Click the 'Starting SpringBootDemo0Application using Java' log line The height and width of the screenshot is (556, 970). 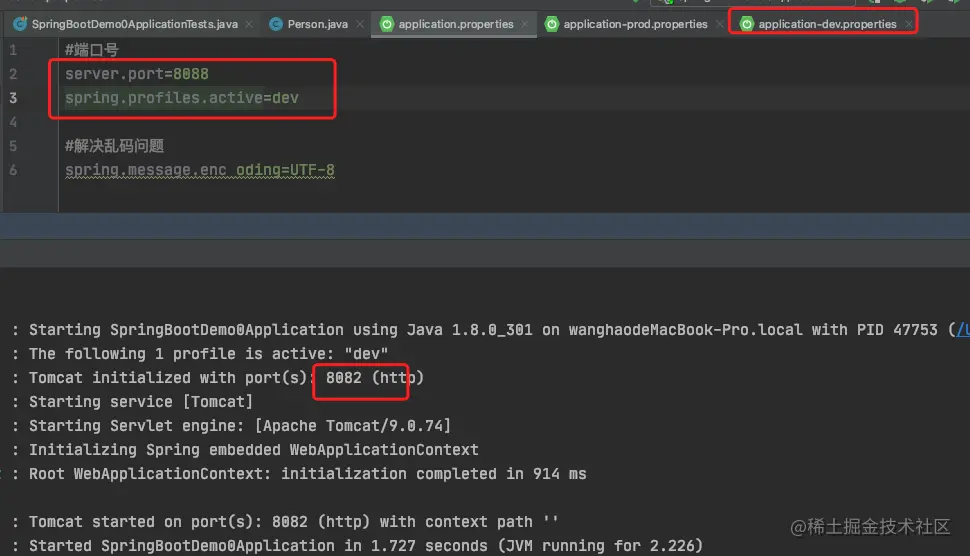492,330
